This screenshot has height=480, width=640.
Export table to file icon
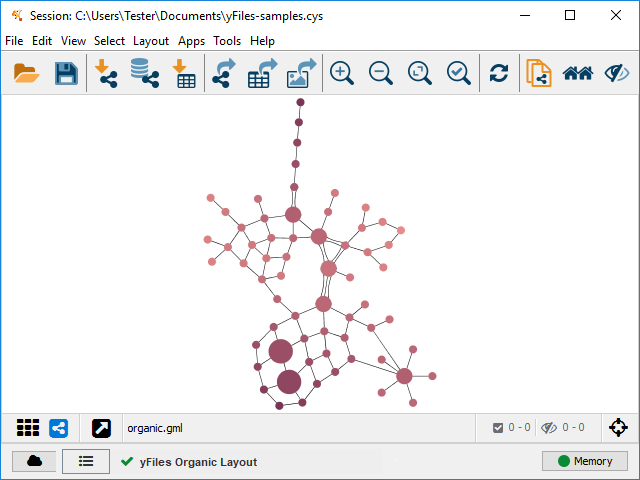pyautogui.click(x=262, y=73)
